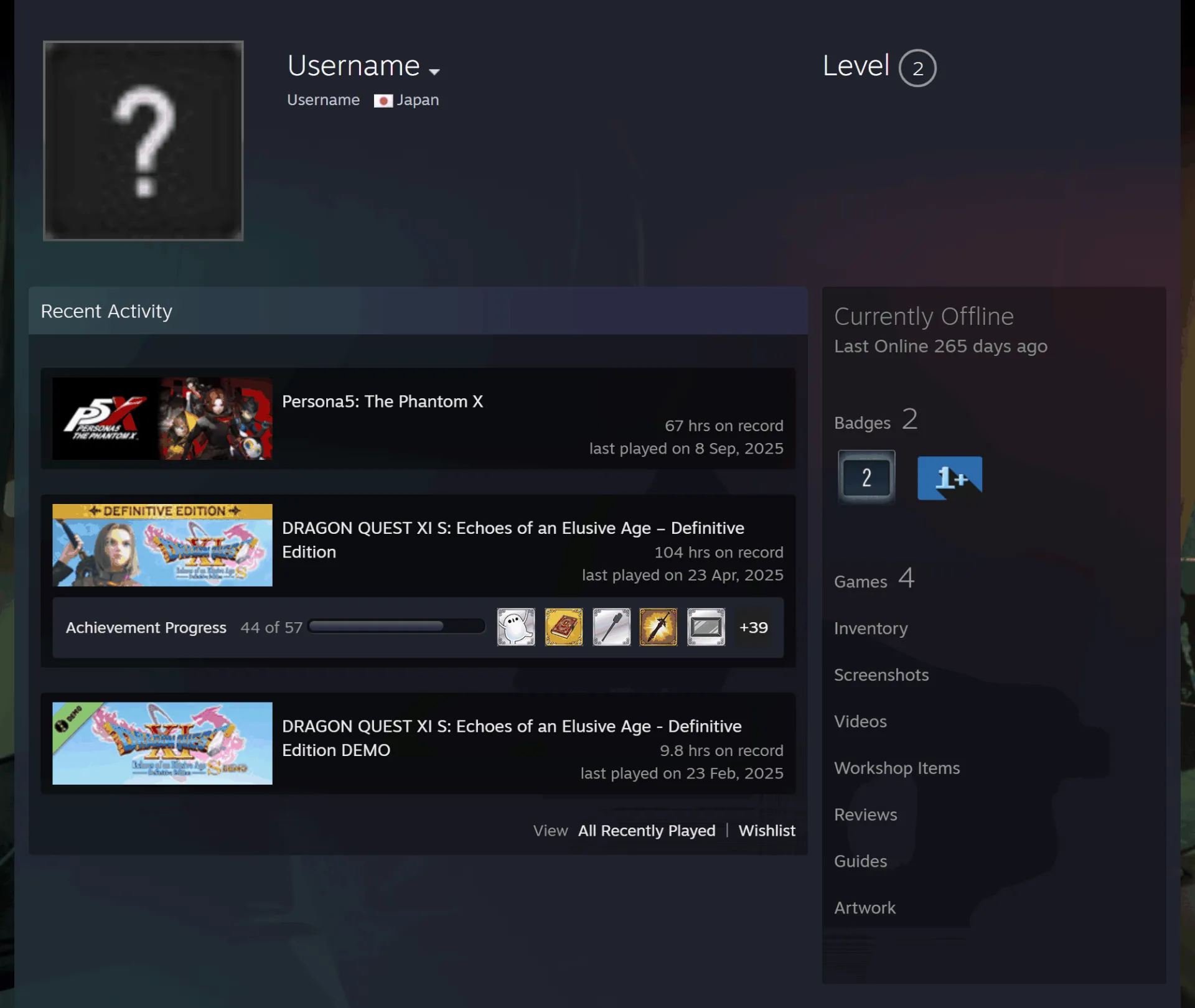The image size is (1195, 1008).
Task: Open the question mark profile avatar
Action: click(x=143, y=141)
